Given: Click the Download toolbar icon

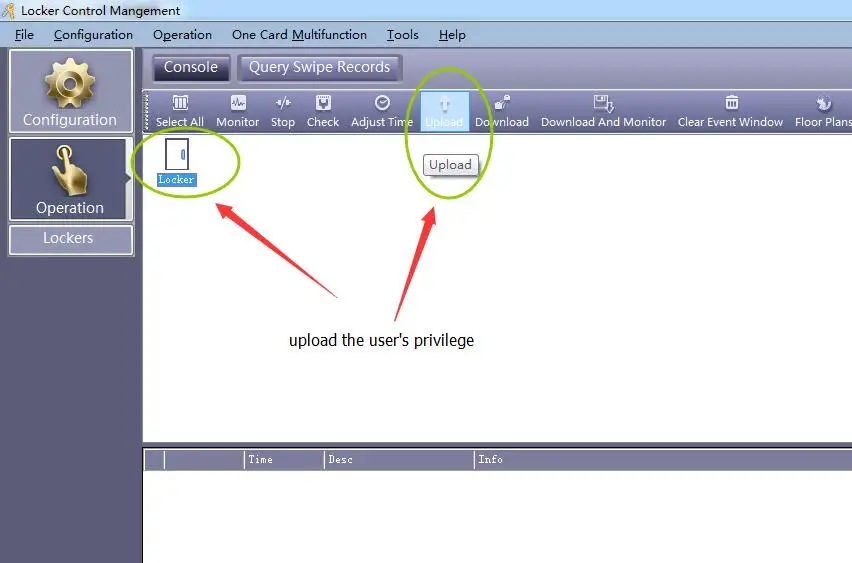Looking at the screenshot, I should click(x=502, y=111).
